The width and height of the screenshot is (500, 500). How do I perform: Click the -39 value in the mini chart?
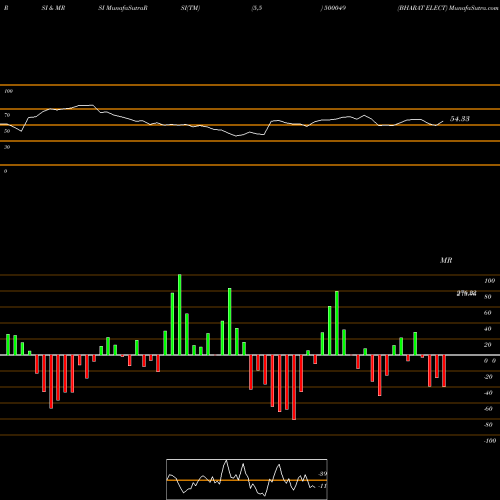pos(322,474)
